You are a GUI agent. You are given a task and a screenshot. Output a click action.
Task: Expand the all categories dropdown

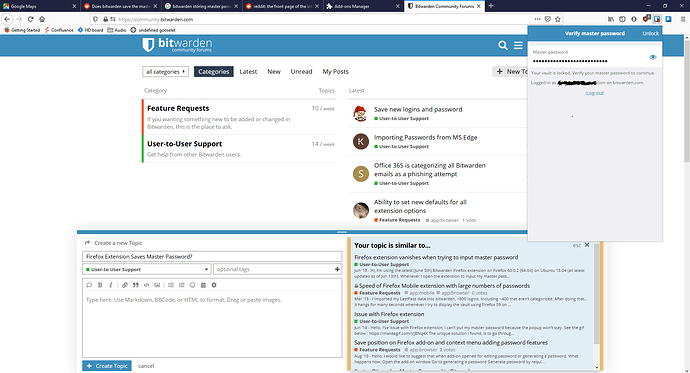point(165,71)
